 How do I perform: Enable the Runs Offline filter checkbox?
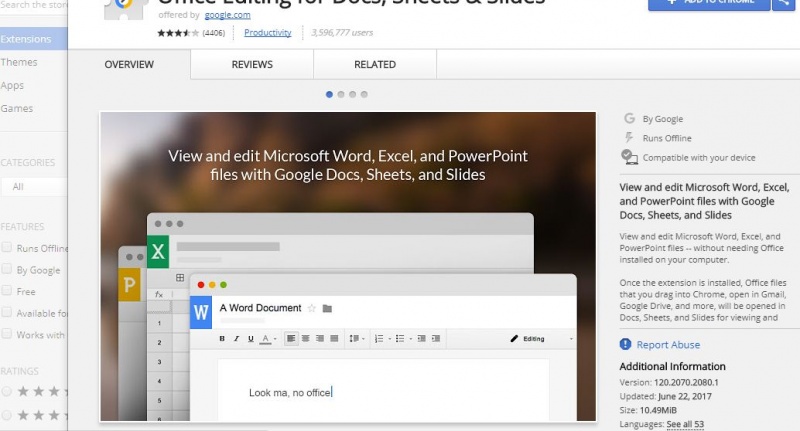pyautogui.click(x=7, y=247)
